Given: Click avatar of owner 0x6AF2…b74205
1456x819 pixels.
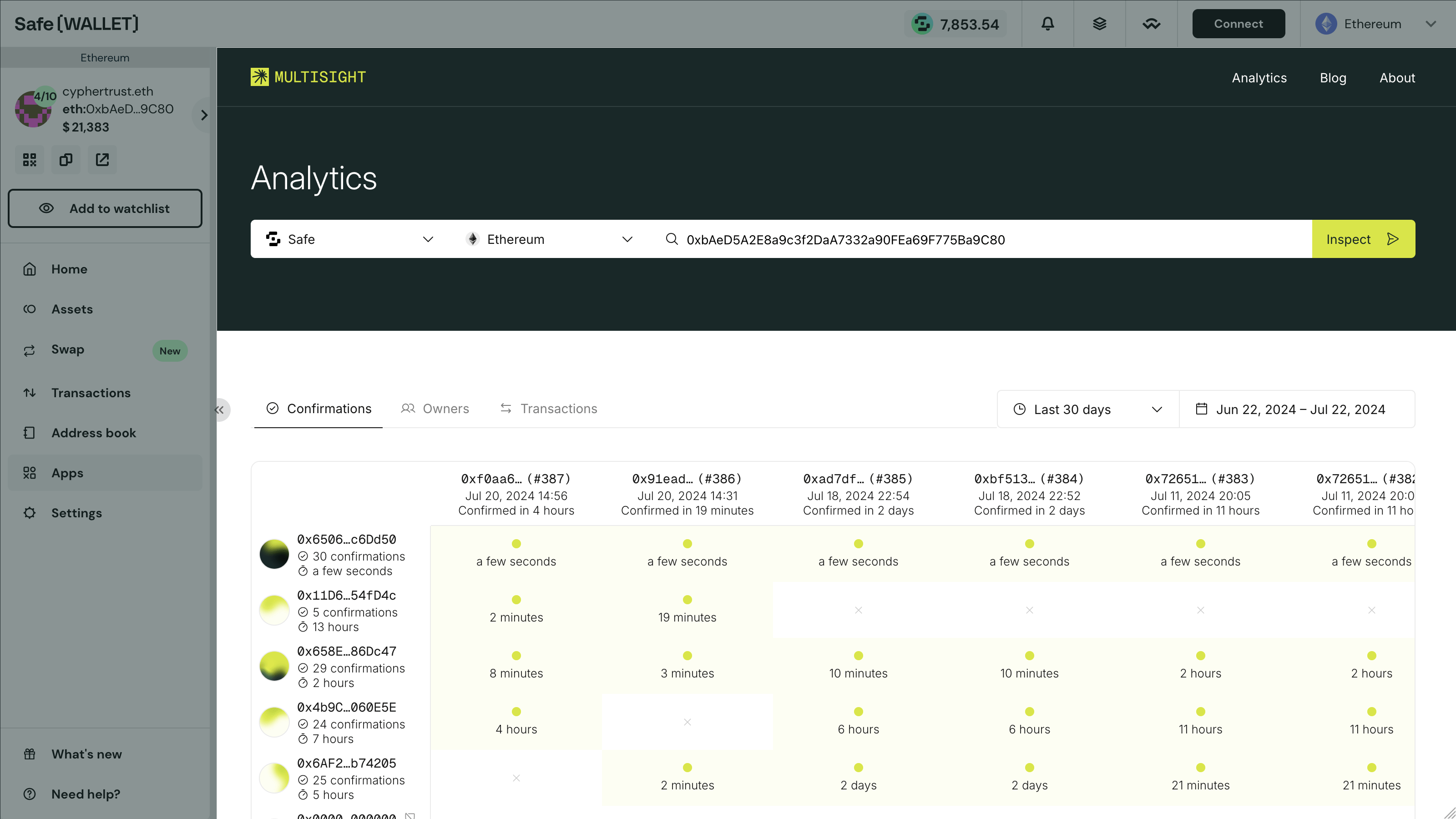Looking at the screenshot, I should [274, 778].
